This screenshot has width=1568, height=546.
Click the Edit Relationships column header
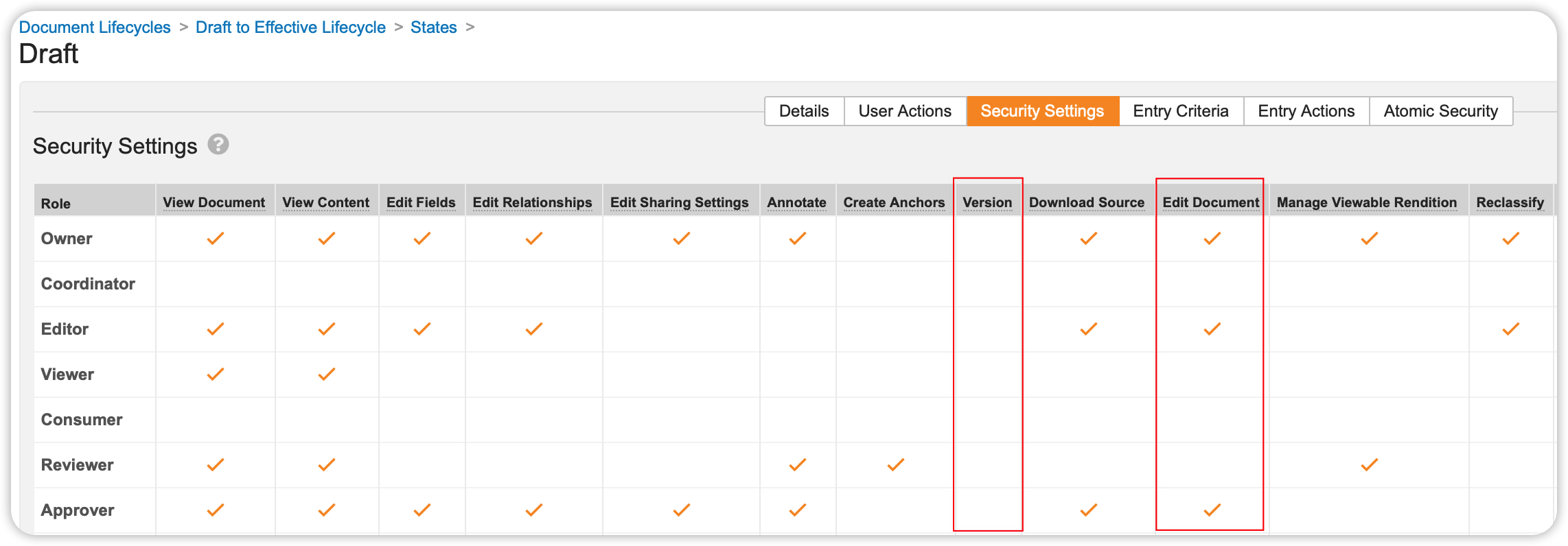[532, 202]
